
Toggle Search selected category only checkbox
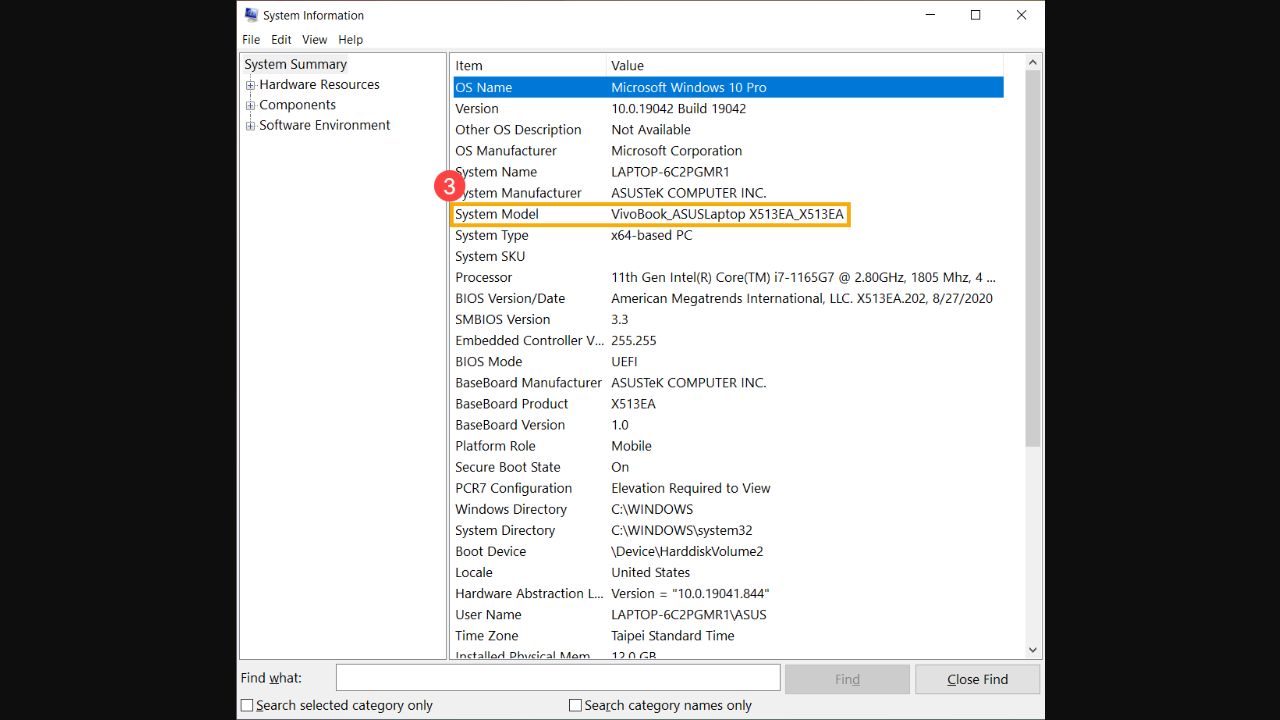pos(247,705)
